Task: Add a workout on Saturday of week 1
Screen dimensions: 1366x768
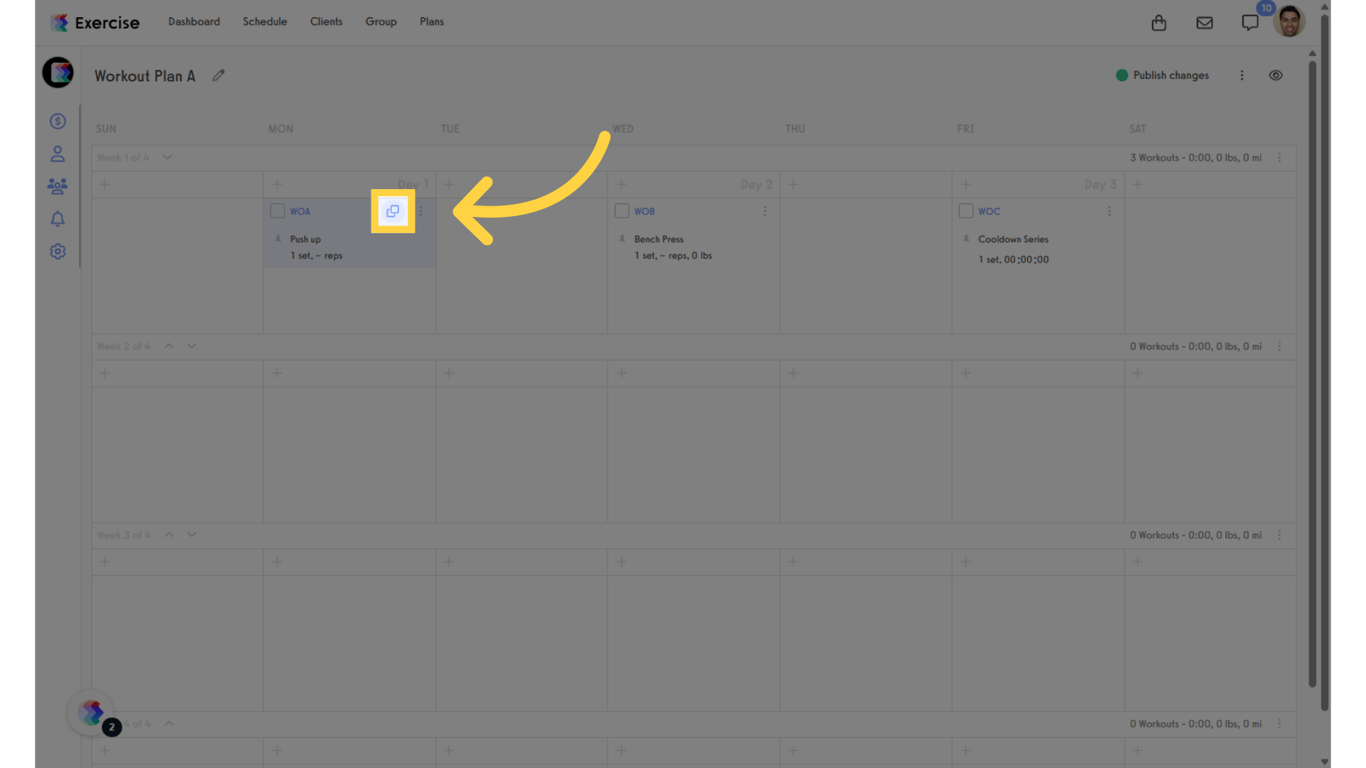Action: click(x=1137, y=184)
